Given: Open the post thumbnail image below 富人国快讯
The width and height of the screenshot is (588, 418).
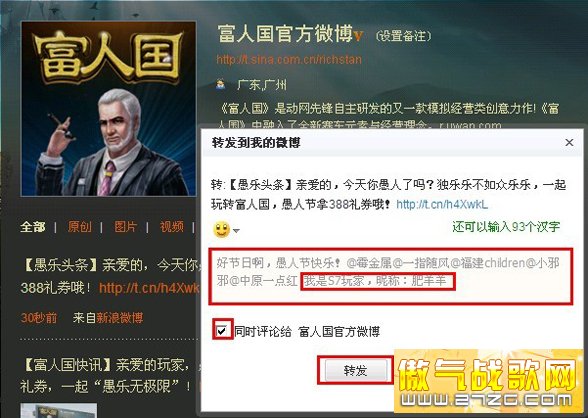Looking at the screenshot, I should (x=58, y=411).
